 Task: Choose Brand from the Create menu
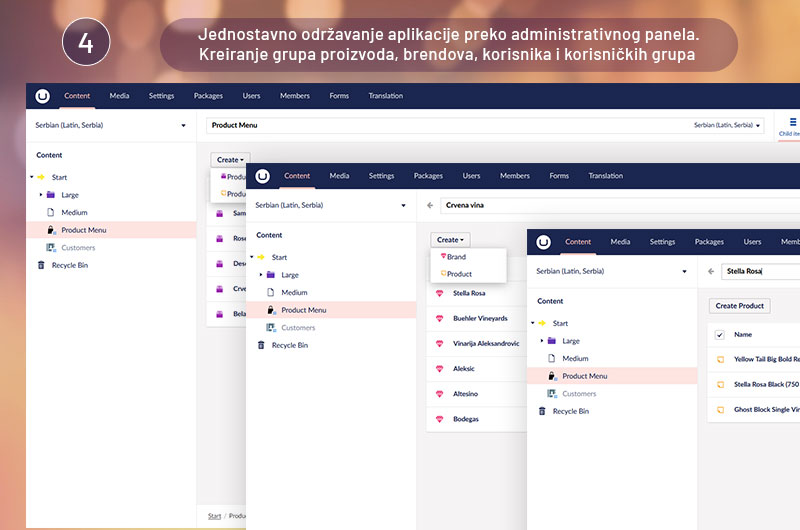pos(456,257)
